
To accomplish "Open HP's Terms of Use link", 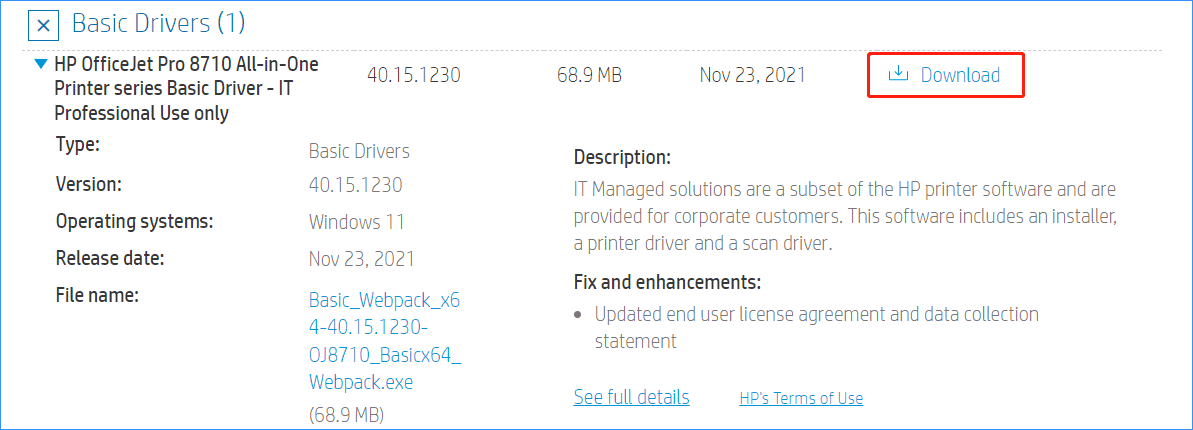I will pos(801,398).
